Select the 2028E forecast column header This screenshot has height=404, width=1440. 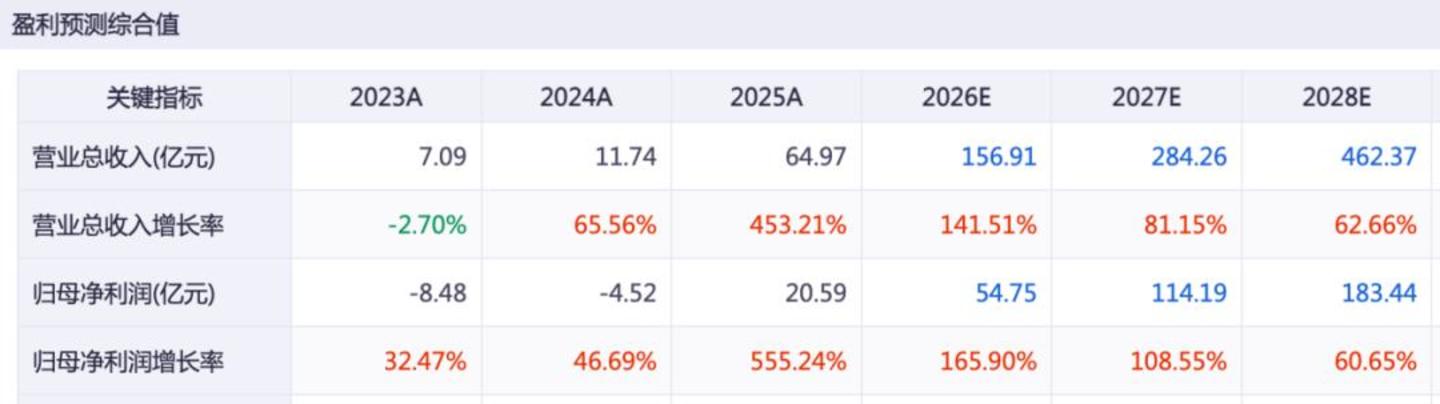click(1336, 98)
